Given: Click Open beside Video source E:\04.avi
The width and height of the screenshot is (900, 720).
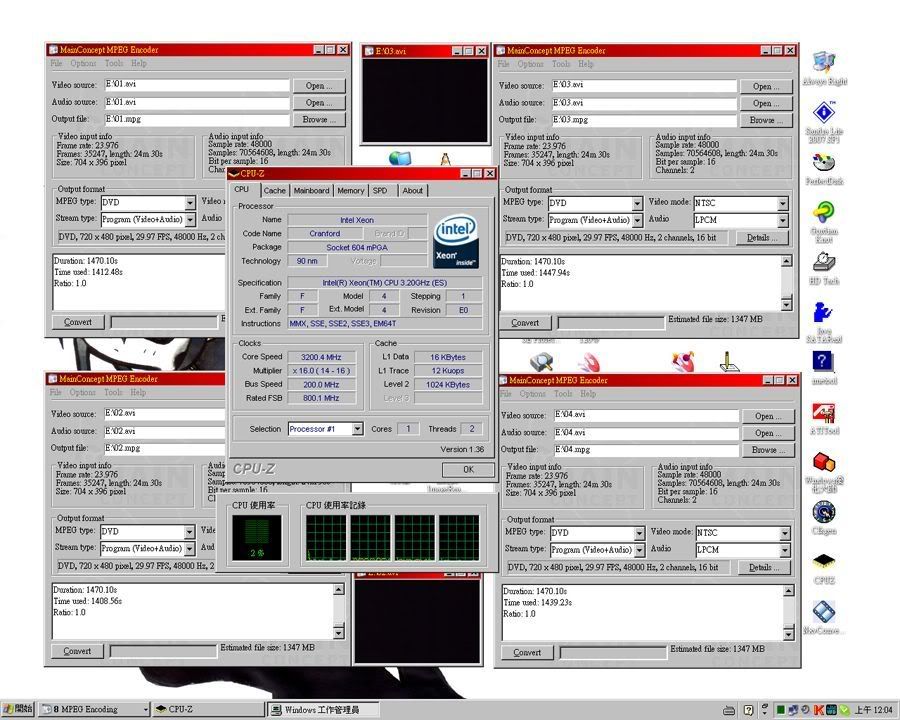Looking at the screenshot, I should click(768, 416).
